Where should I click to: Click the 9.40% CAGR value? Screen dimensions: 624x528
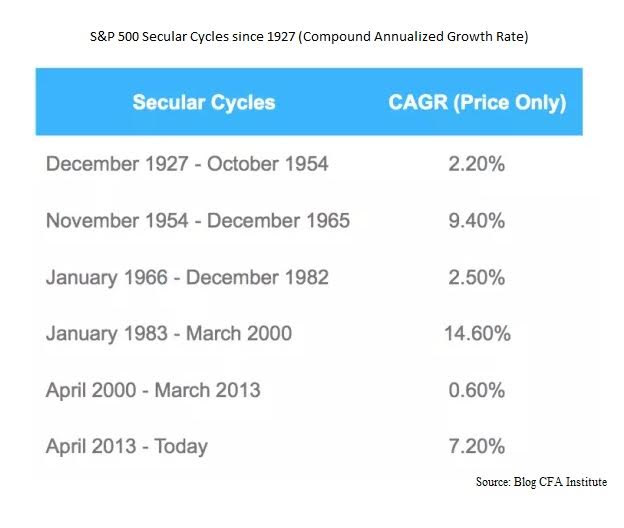click(x=477, y=220)
